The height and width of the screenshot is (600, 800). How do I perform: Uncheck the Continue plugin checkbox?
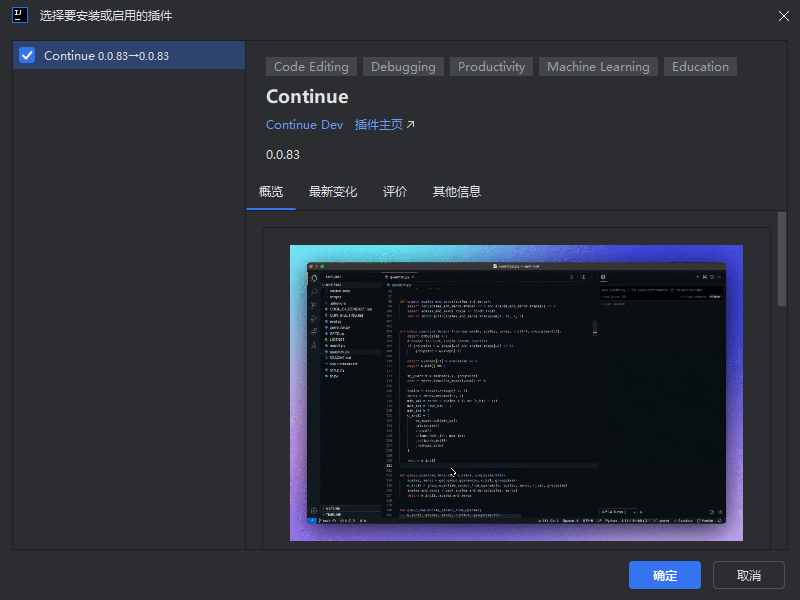27,55
